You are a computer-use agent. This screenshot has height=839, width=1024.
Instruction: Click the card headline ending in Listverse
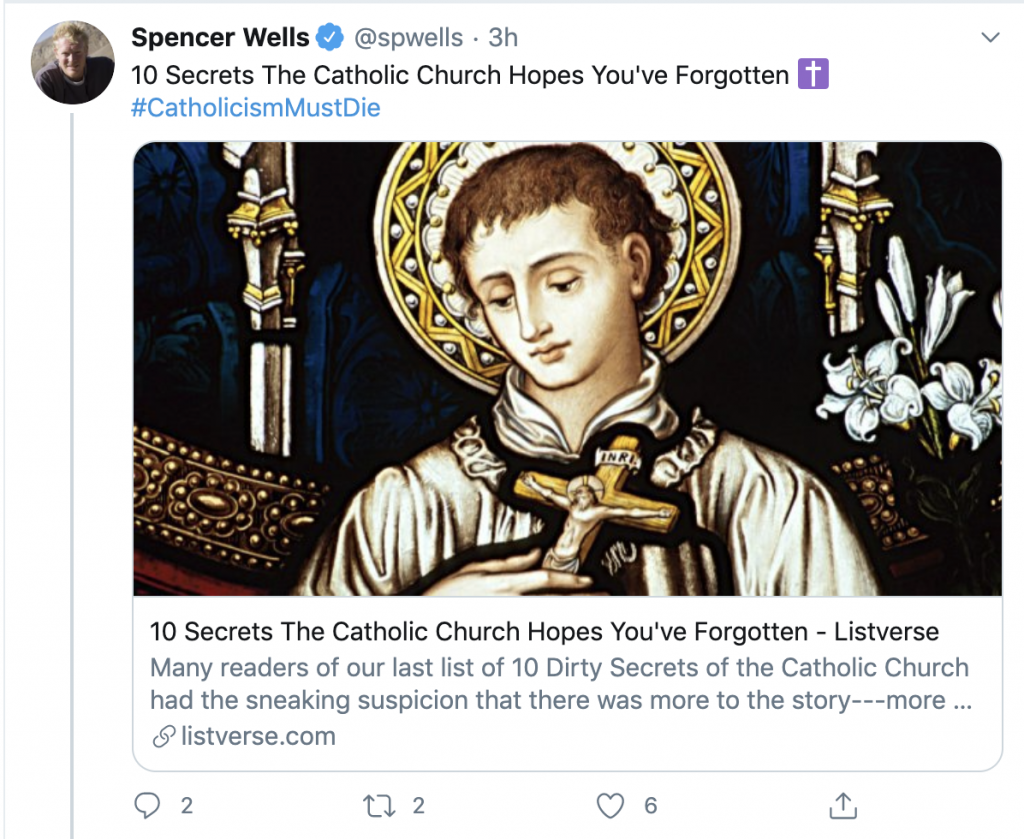(544, 631)
